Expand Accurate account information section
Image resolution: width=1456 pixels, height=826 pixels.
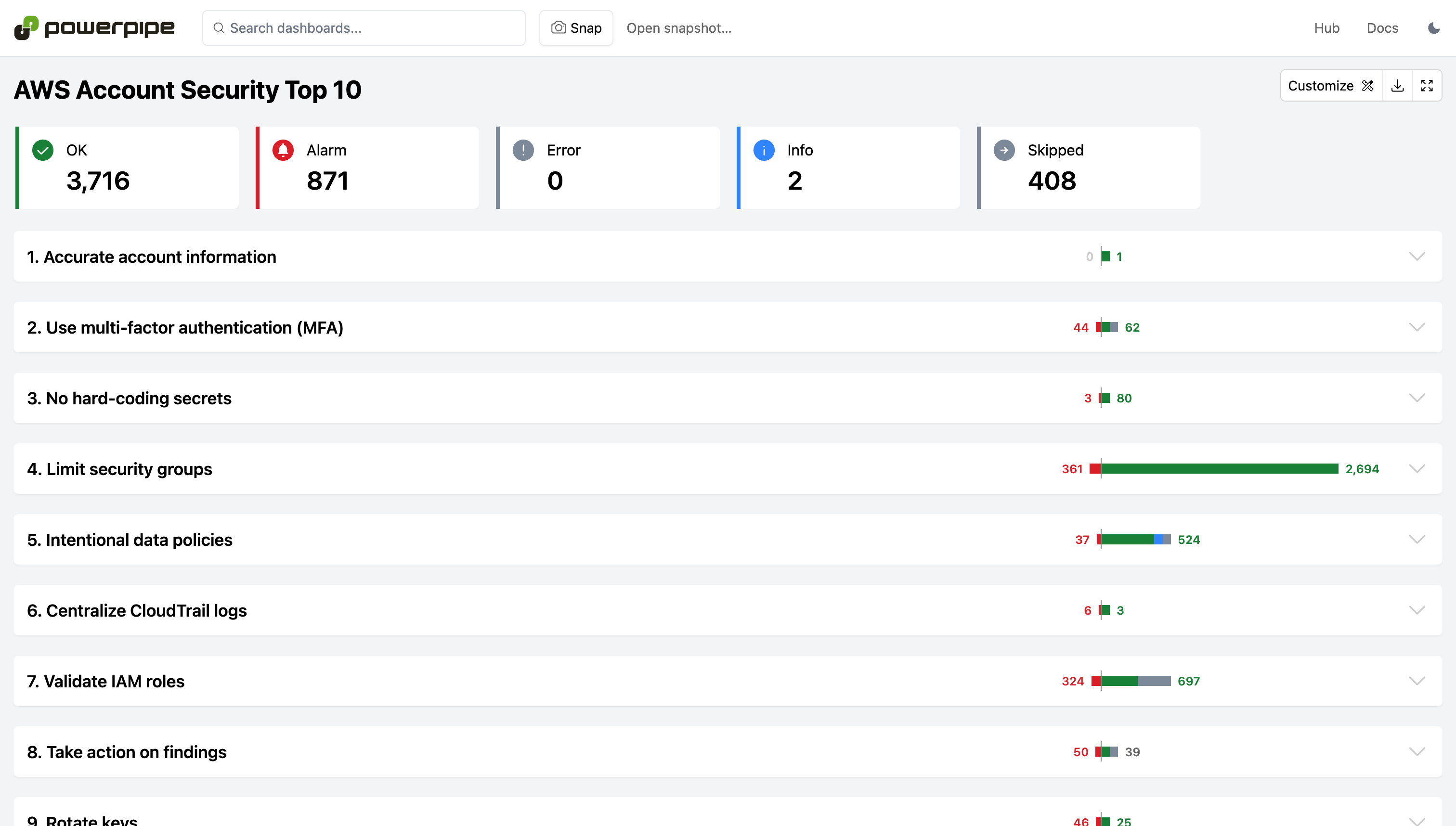click(1417, 257)
